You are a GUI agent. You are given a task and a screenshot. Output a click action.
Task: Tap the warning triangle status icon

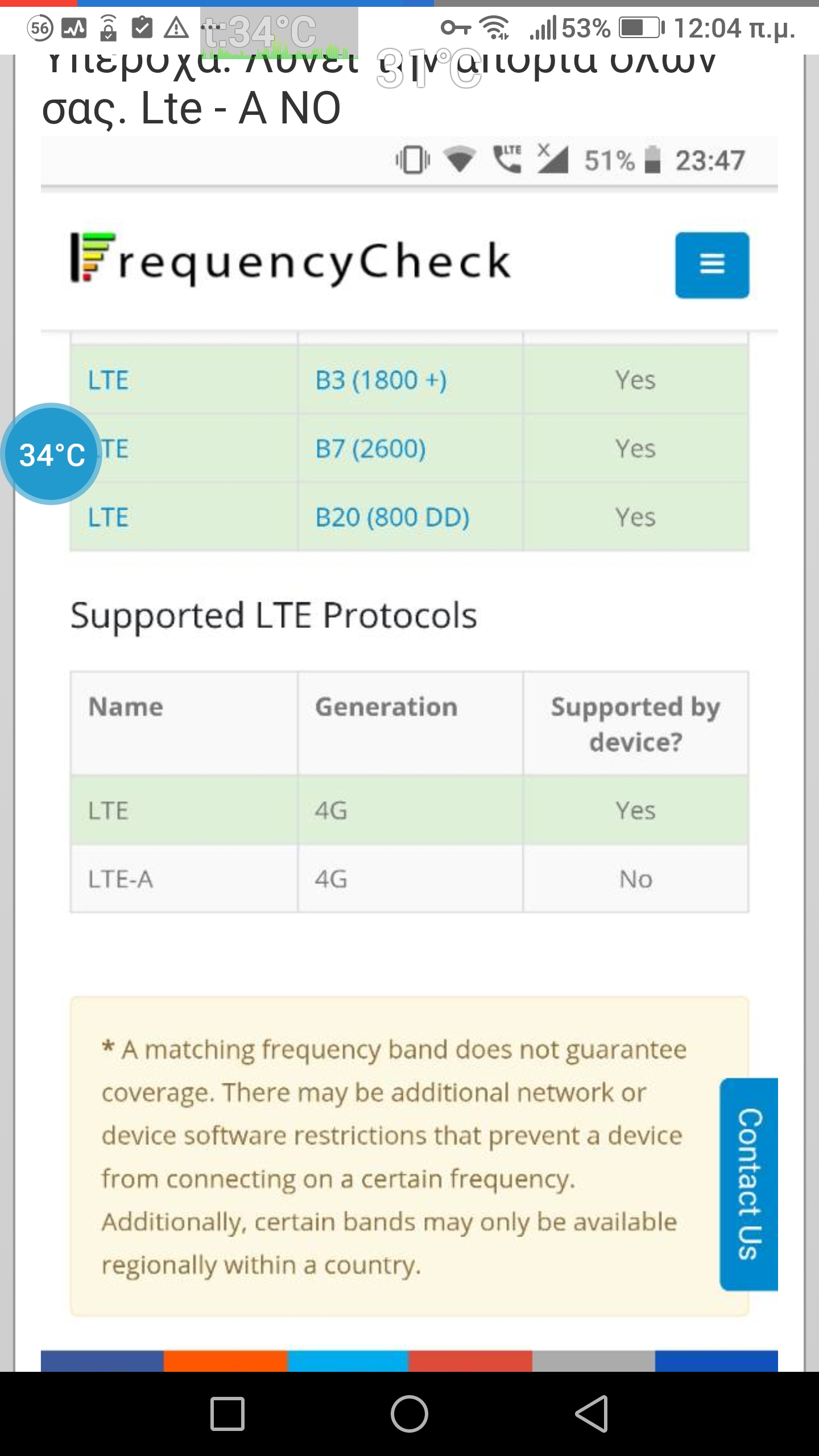(176, 28)
